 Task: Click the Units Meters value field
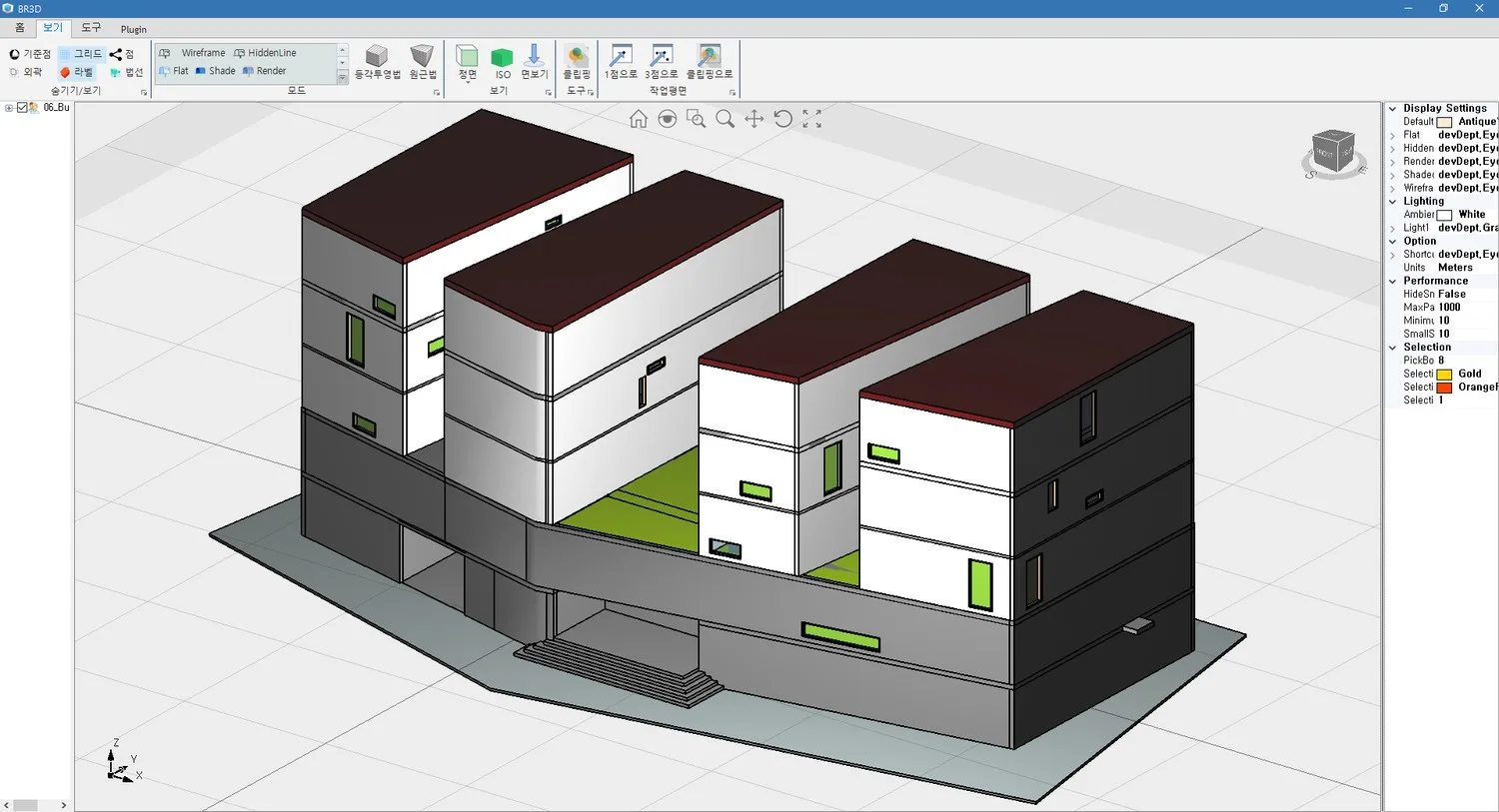click(x=1467, y=268)
